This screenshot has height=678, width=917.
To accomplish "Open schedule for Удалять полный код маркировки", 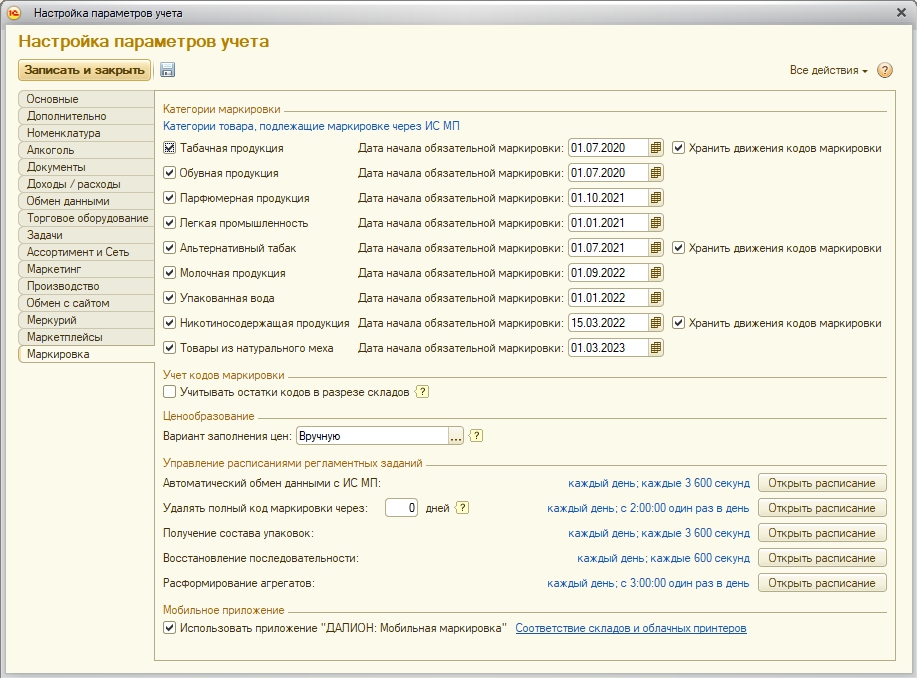I will point(822,508).
